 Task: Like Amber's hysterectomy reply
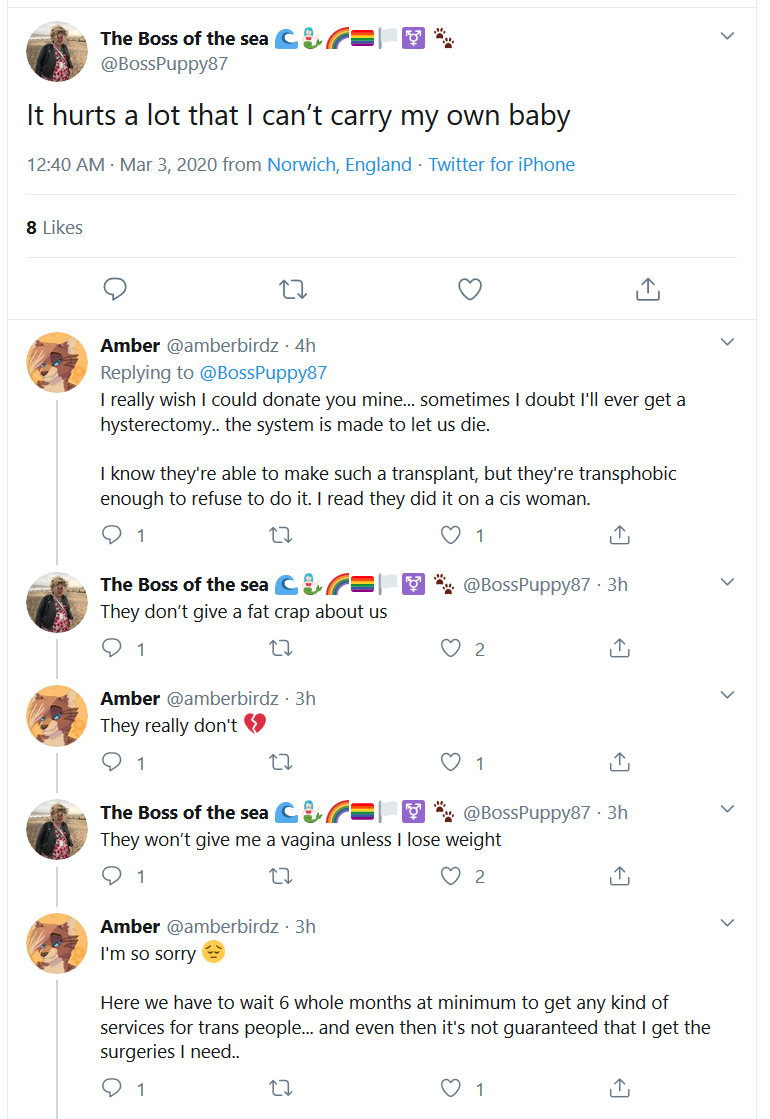(450, 535)
